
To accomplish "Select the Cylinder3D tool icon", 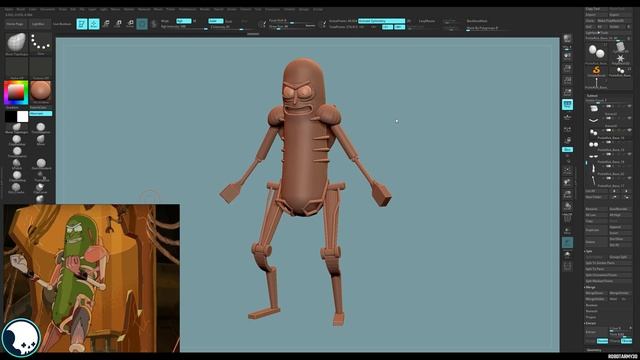I will pyautogui.click(x=620, y=47).
